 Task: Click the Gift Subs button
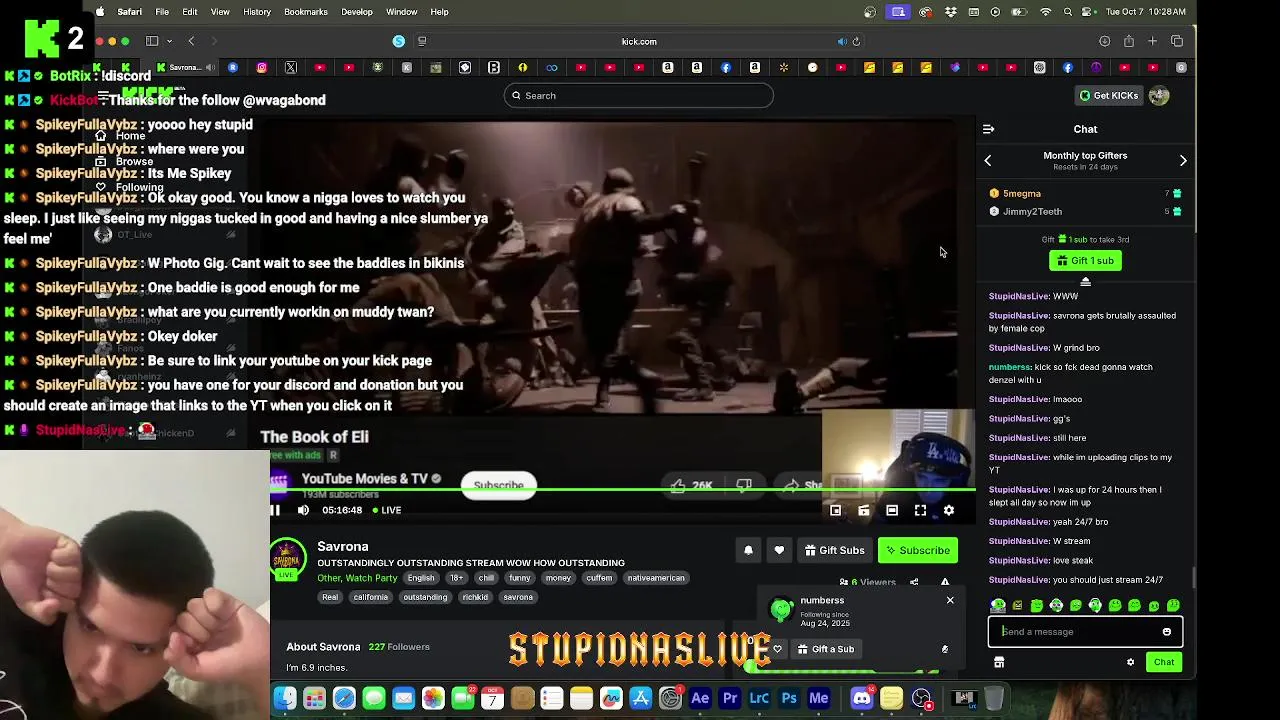pyautogui.click(x=834, y=550)
